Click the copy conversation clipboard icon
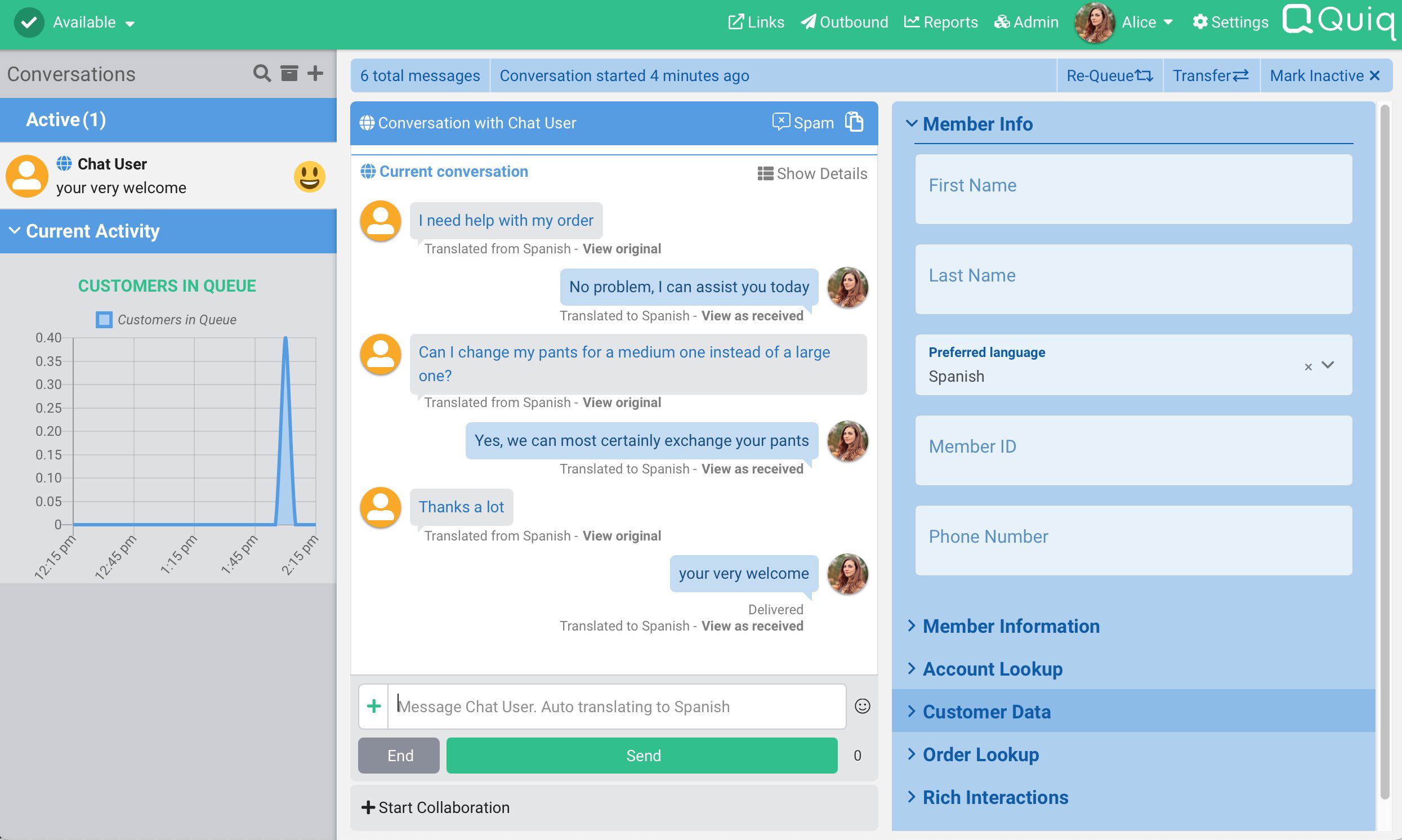 (854, 122)
